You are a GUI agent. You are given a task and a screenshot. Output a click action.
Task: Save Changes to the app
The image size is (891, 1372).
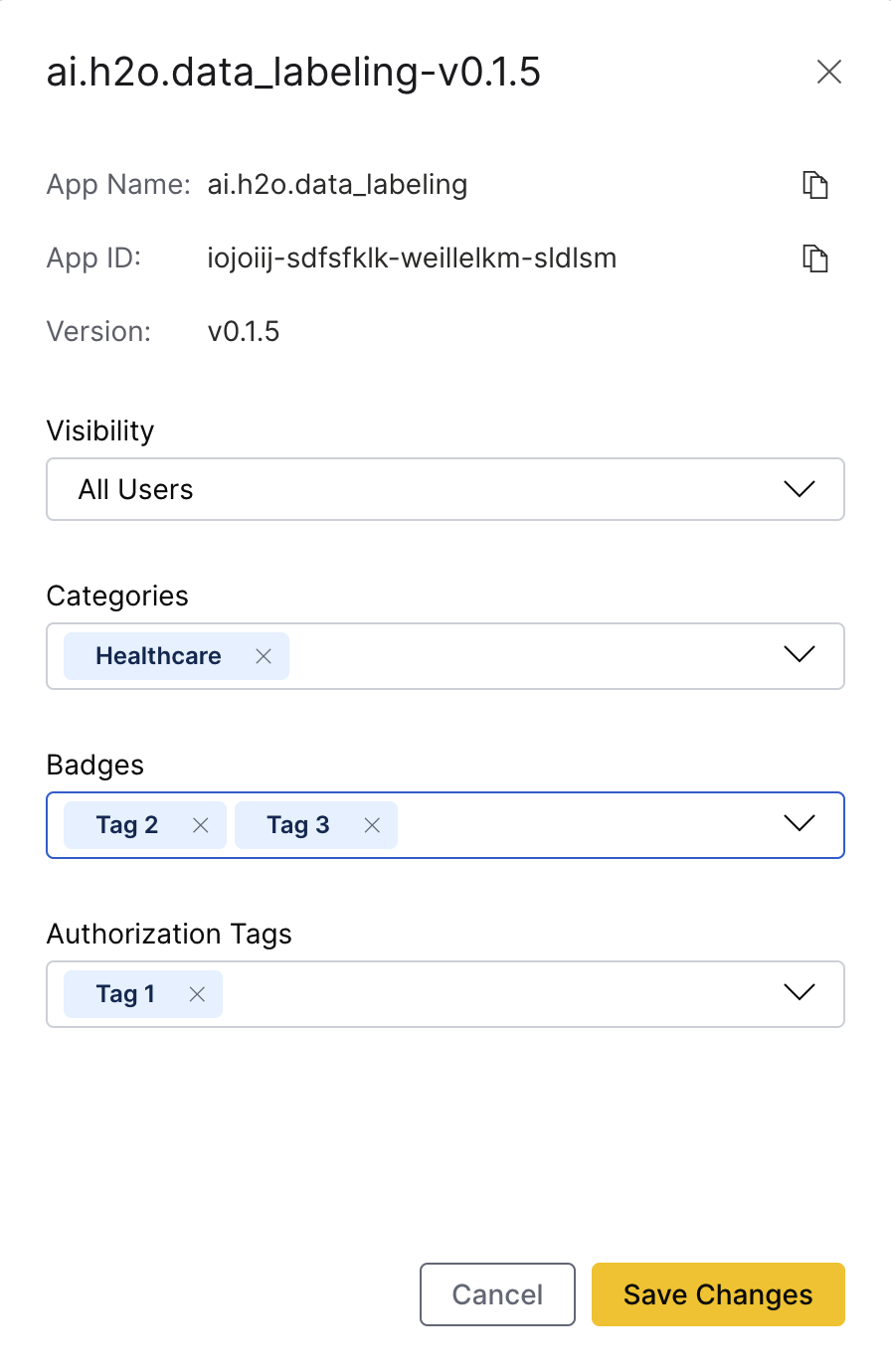[x=718, y=1294]
